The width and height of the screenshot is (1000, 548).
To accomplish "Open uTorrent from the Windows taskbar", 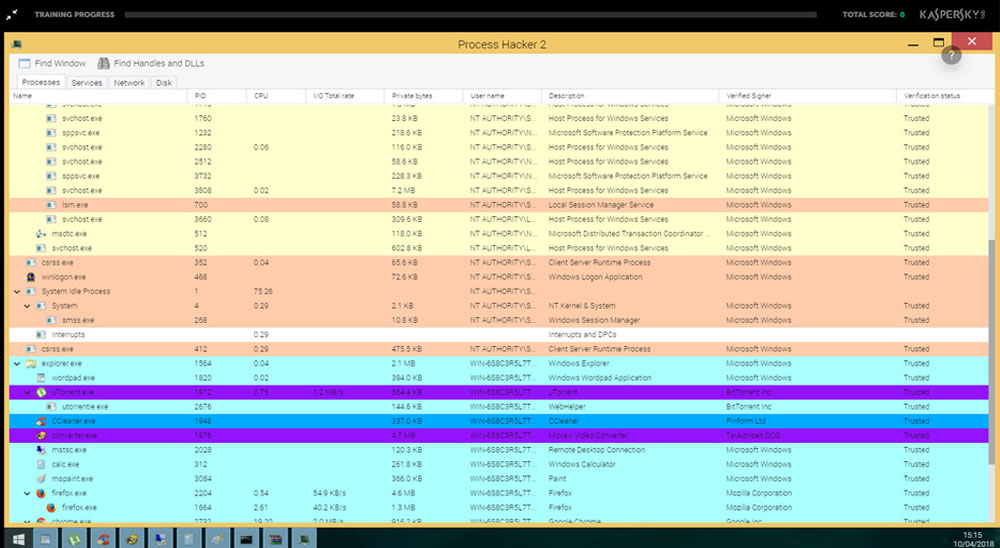I will coord(74,538).
